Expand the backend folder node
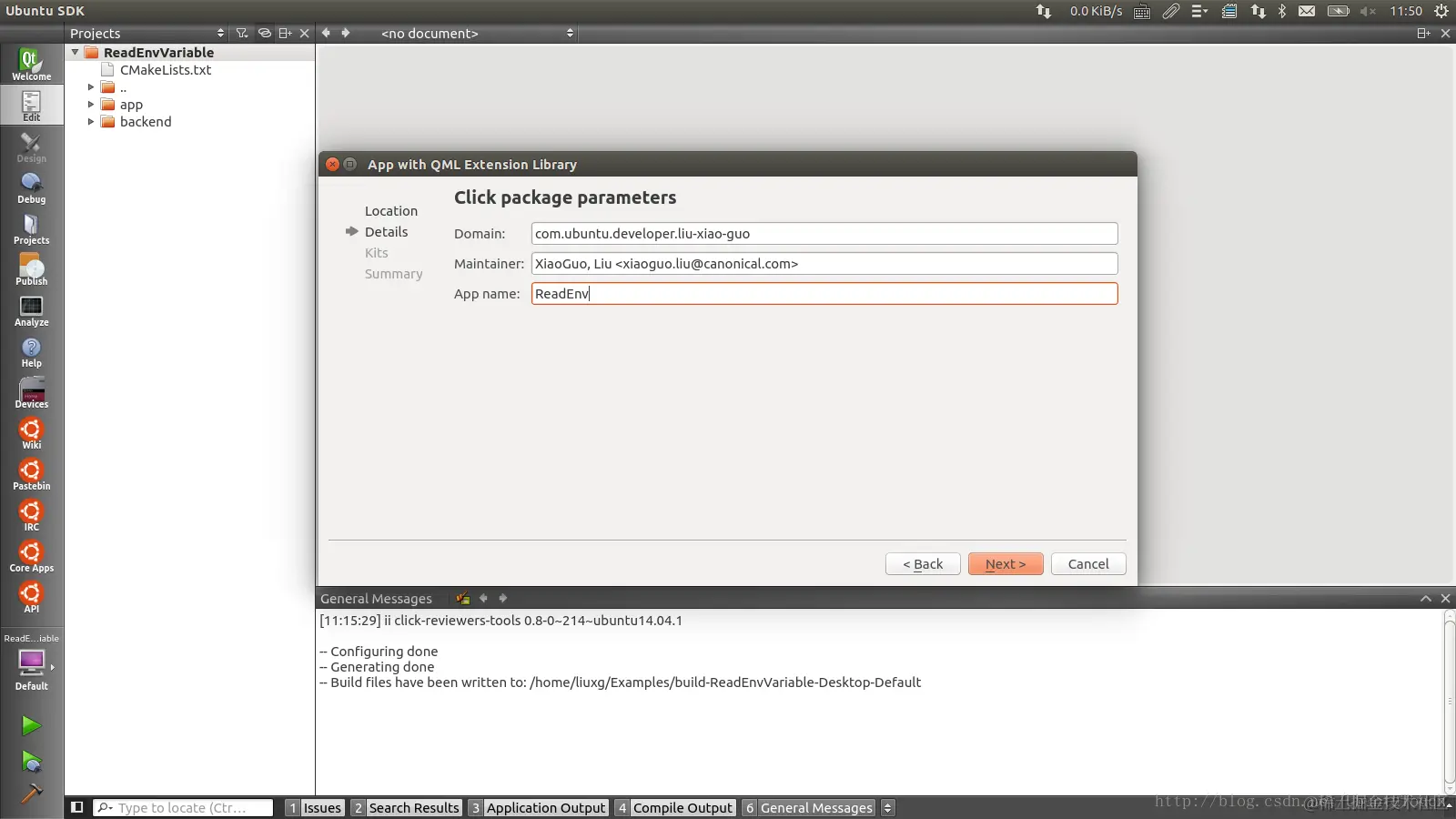This screenshot has height=819, width=1456. click(91, 122)
